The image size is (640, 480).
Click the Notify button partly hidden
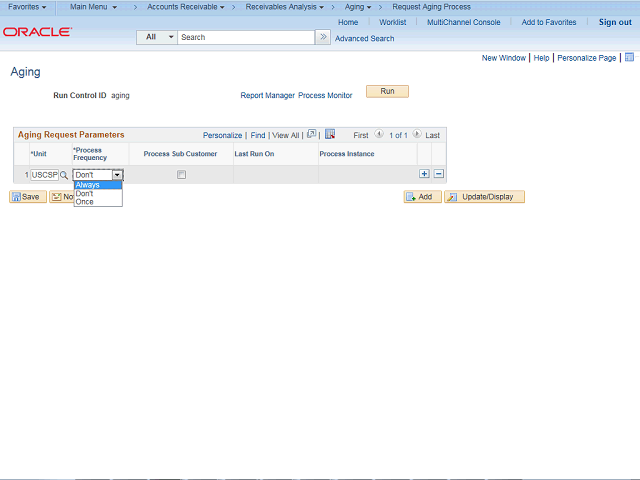[x=62, y=197]
